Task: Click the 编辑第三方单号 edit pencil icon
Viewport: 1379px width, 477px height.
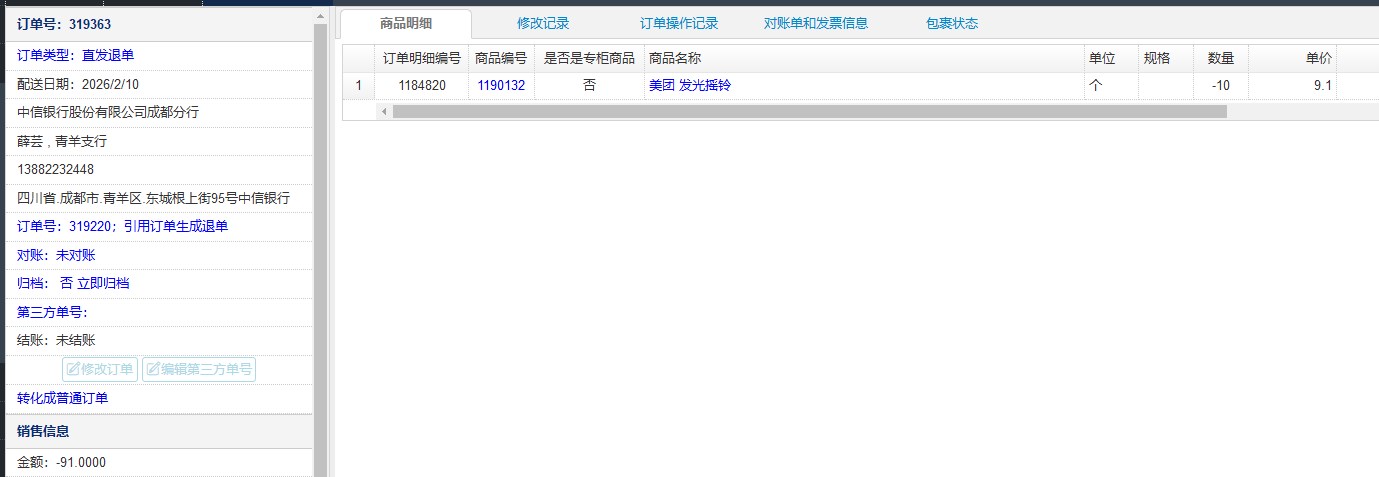Action: coord(153,370)
